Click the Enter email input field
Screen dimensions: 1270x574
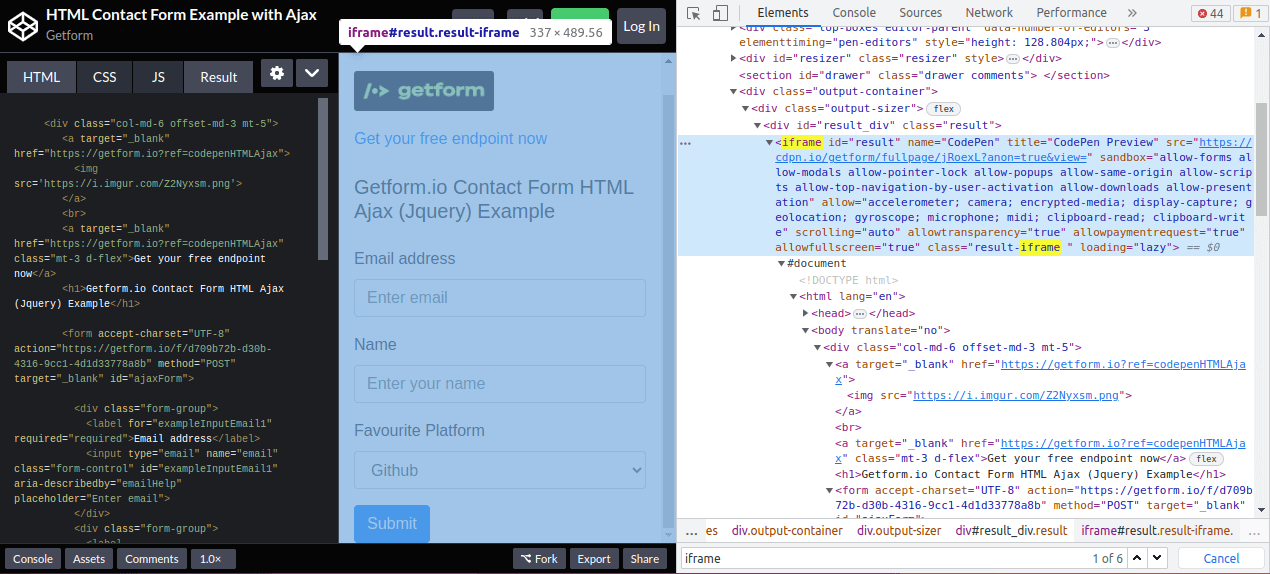tap(499, 298)
